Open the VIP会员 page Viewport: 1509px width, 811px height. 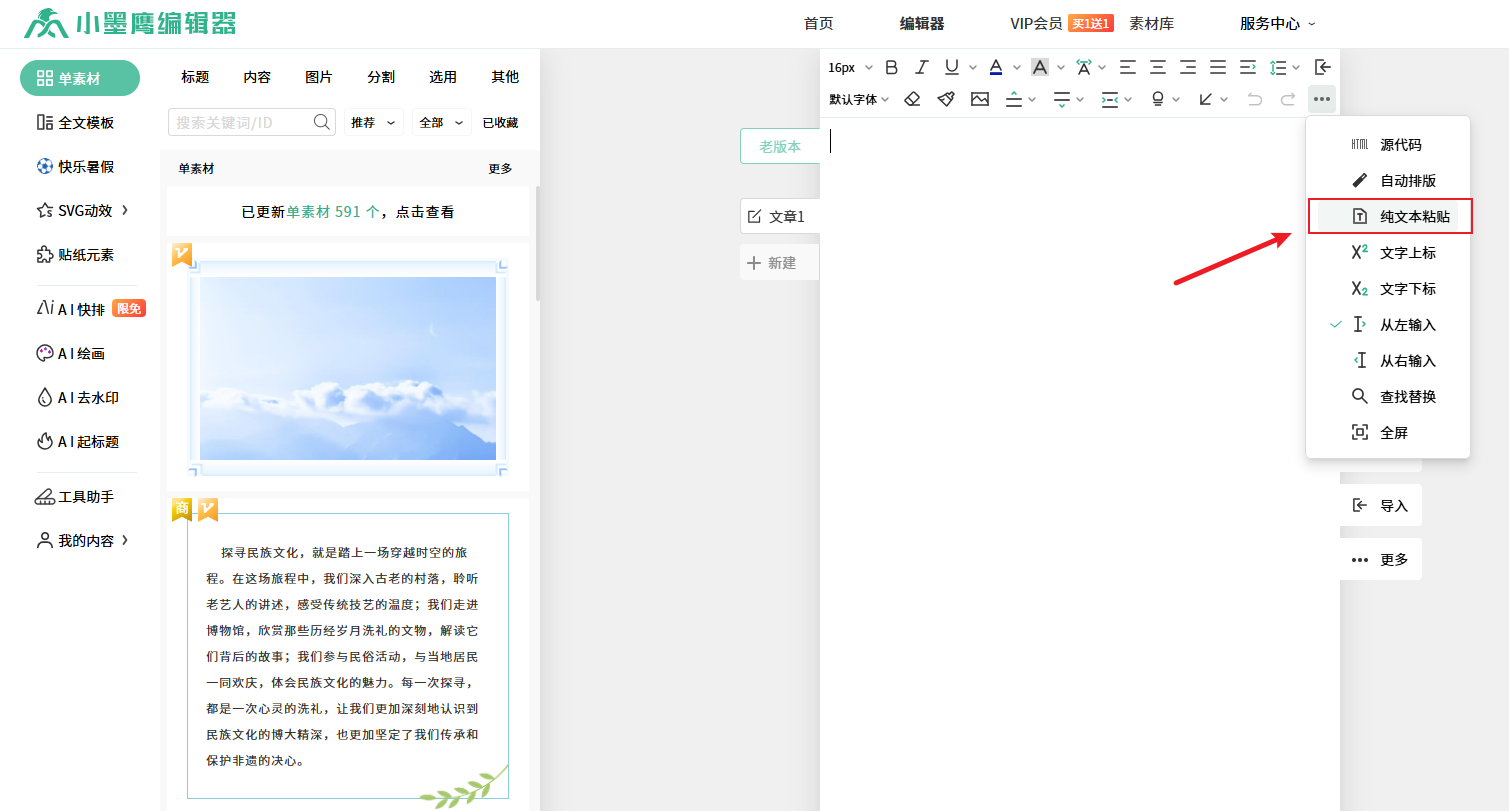pos(1036,24)
